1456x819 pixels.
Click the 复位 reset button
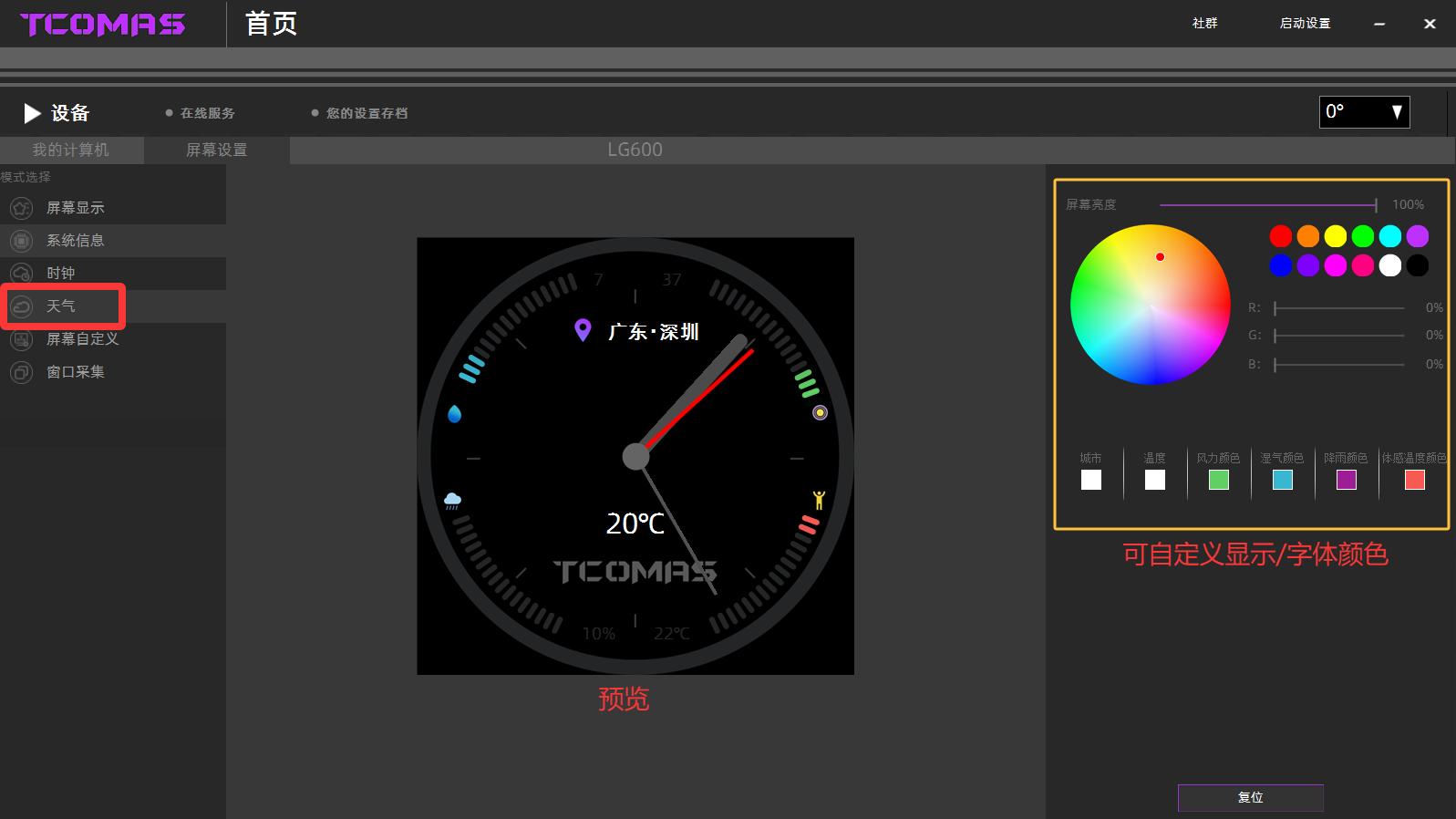point(1250,797)
